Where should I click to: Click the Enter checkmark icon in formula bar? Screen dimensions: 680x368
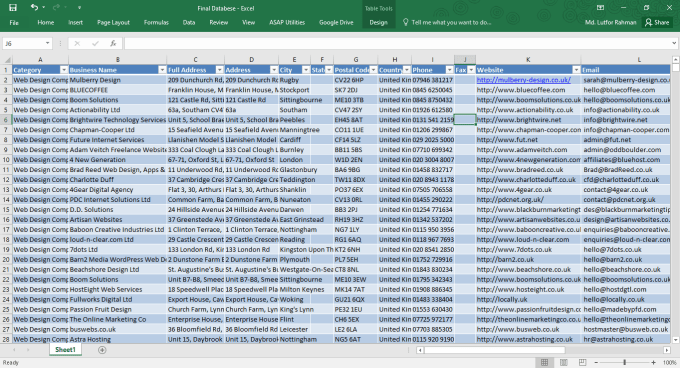(95, 43)
